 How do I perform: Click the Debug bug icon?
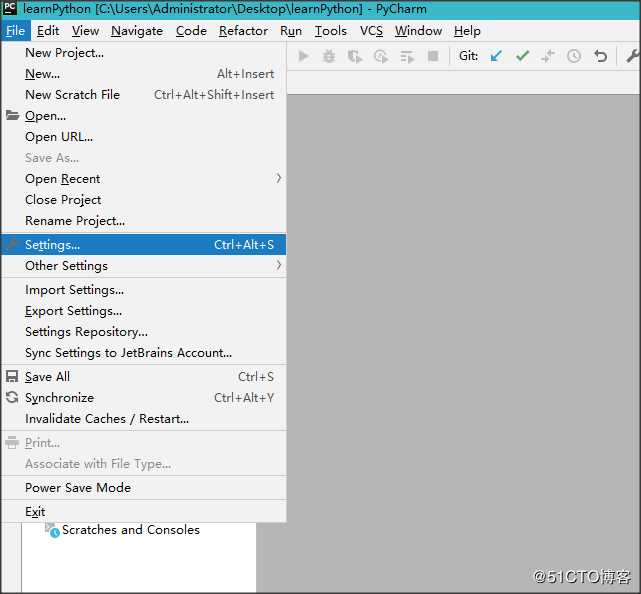click(329, 56)
